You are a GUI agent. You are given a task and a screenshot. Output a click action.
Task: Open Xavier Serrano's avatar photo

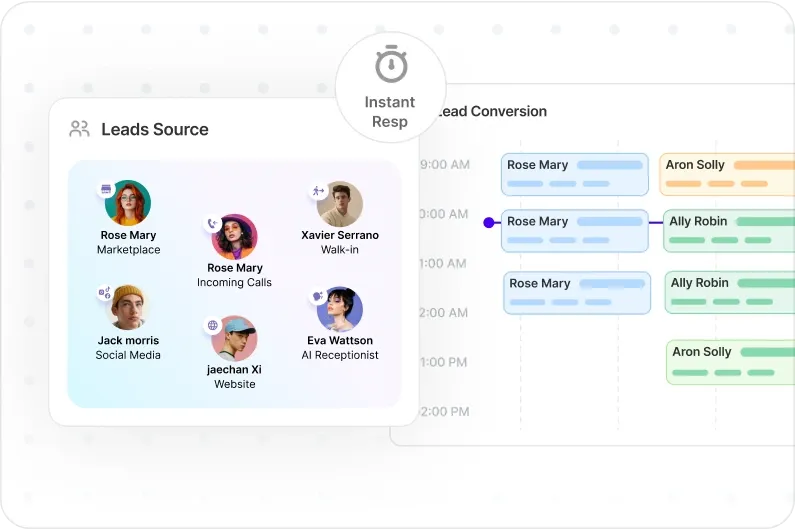tap(340, 204)
